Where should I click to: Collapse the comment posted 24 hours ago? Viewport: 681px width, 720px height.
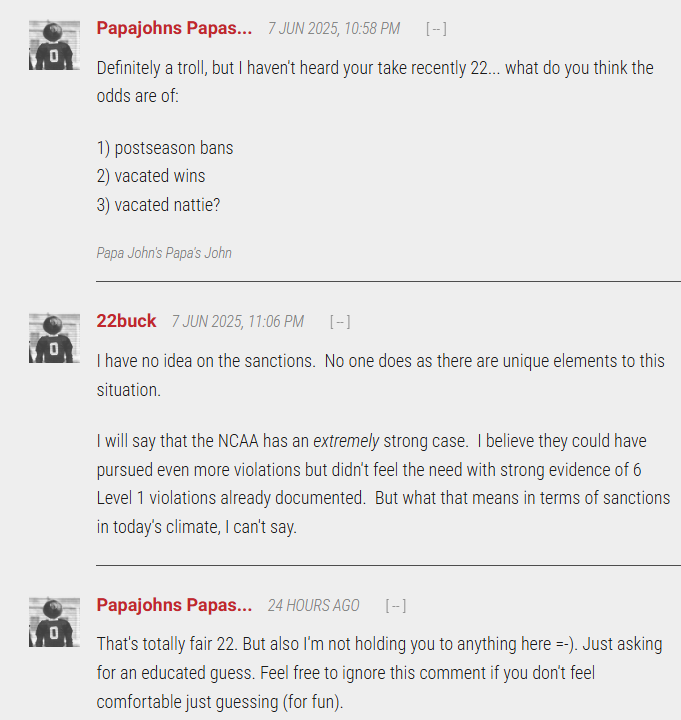pyautogui.click(x=396, y=606)
